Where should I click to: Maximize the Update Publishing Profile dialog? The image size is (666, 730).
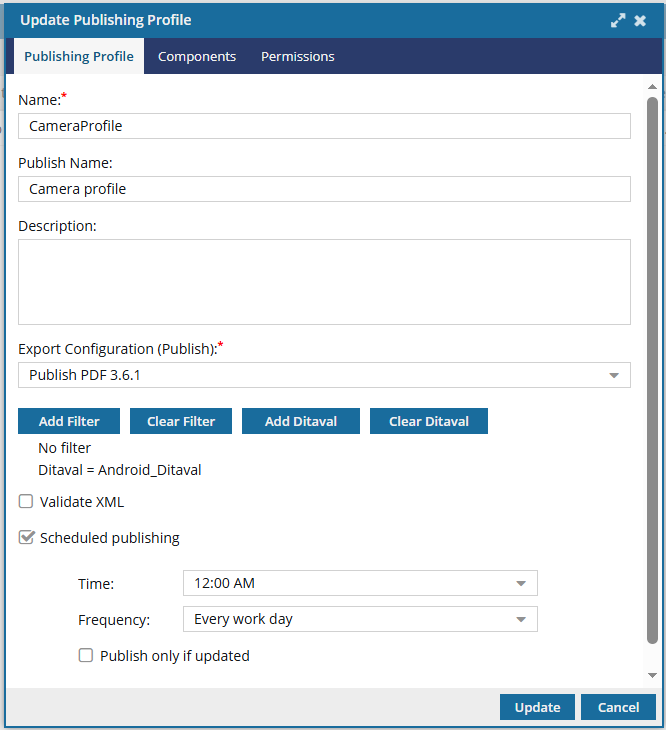pos(619,20)
